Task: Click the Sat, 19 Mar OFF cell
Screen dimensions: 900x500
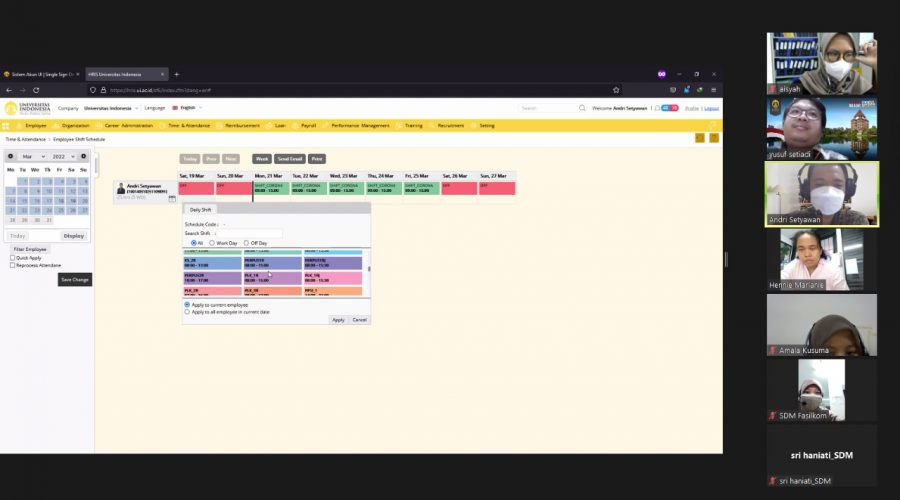Action: point(196,188)
